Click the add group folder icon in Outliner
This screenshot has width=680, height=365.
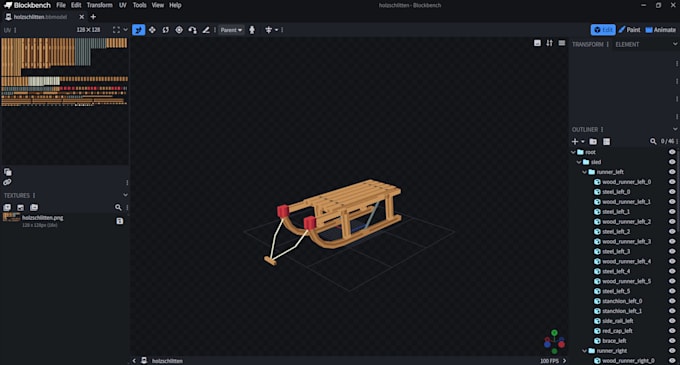(x=593, y=142)
